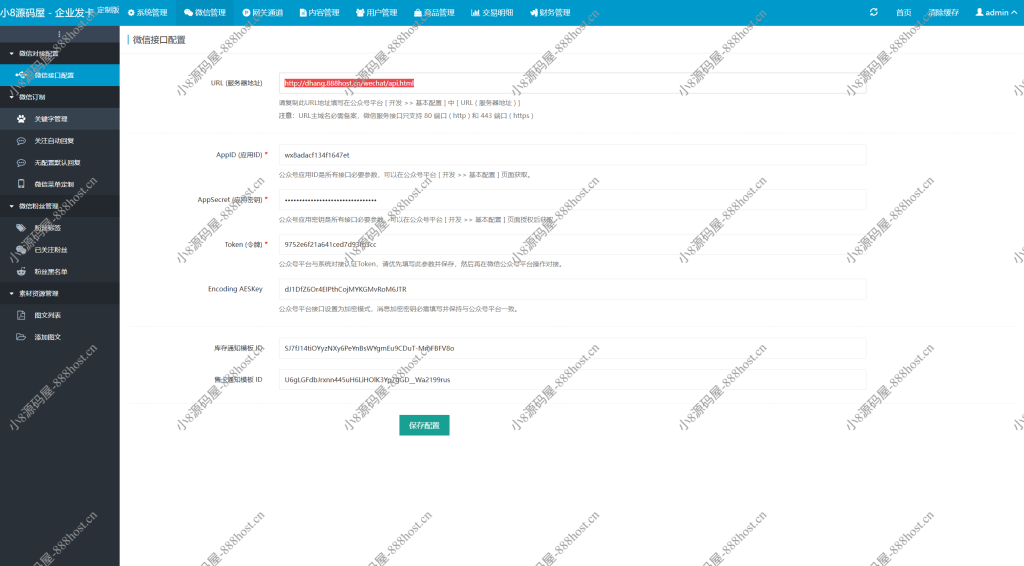Toggle sidebar via the three-dot handle
Image resolution: width=1024 pixels, height=566 pixels.
(59, 35)
